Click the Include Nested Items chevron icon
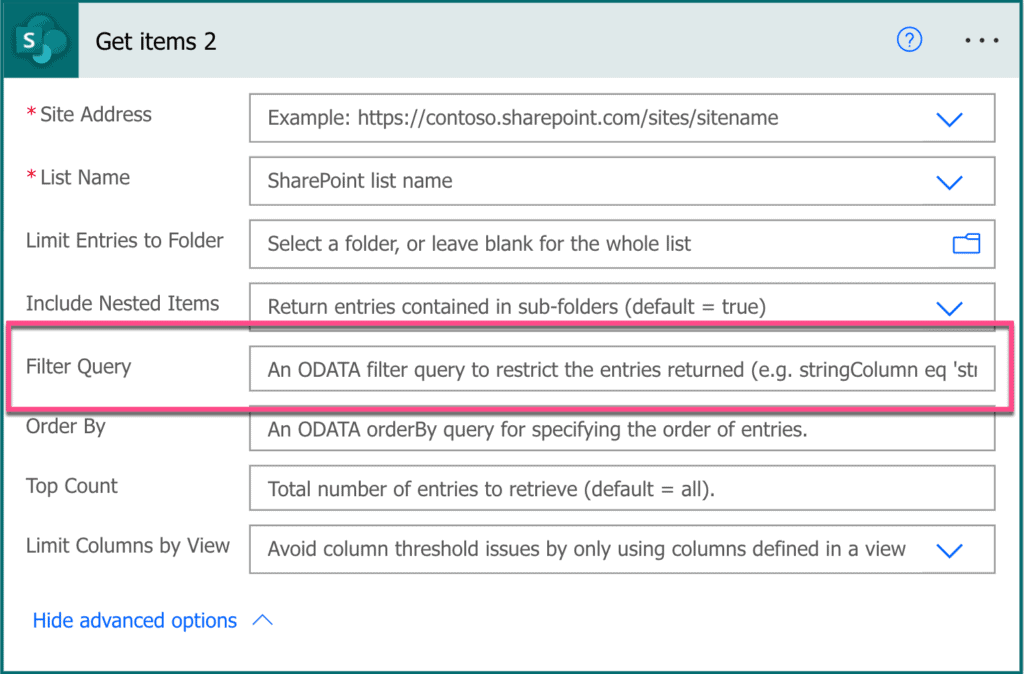Viewport: 1024px width, 674px height. pyautogui.click(x=949, y=306)
